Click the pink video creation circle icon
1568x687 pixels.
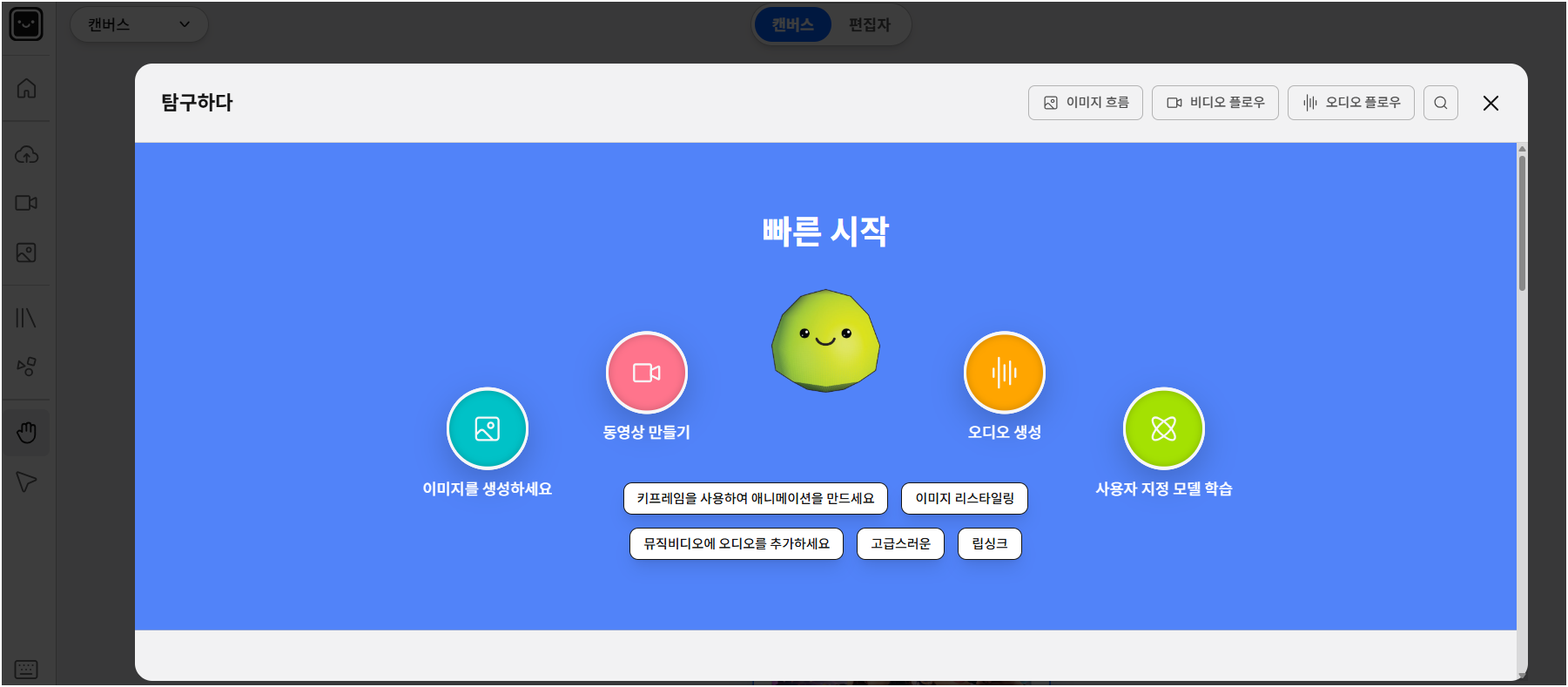pyautogui.click(x=647, y=373)
